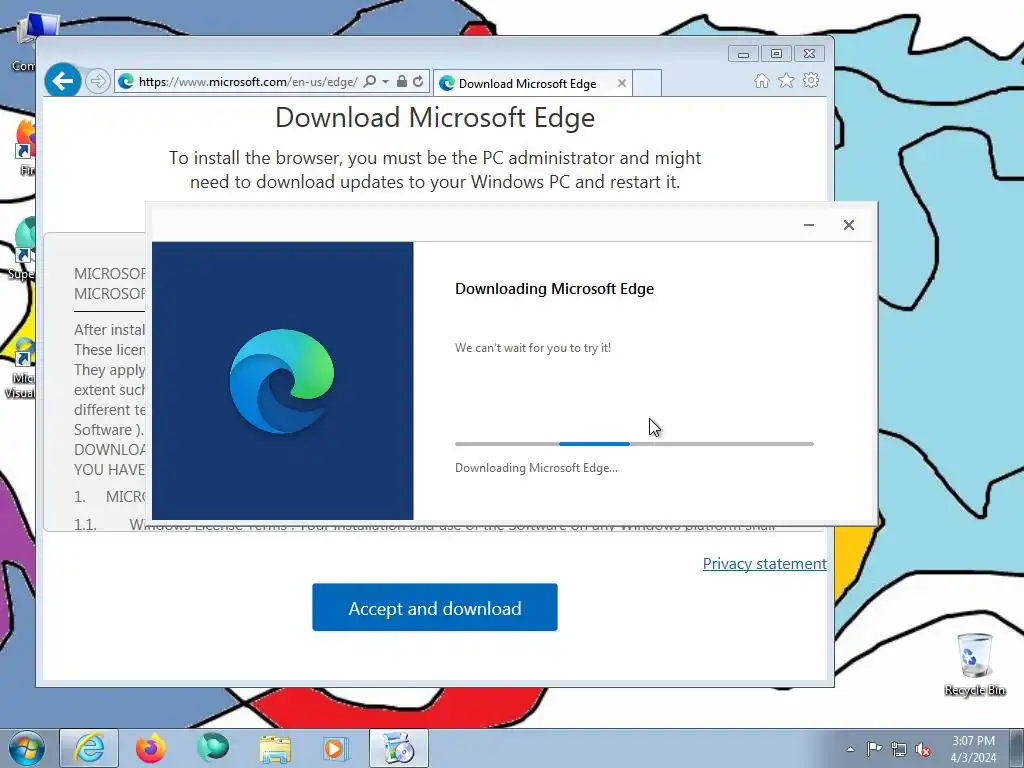Click Internet Explorer taskbar icon

pos(89,748)
